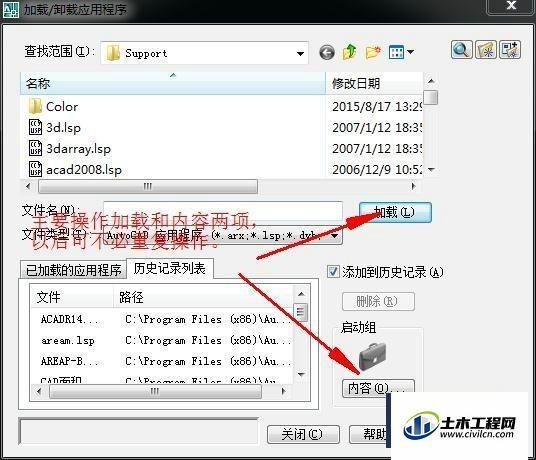
Task: Click the Color folder icon
Action: [x=35, y=106]
